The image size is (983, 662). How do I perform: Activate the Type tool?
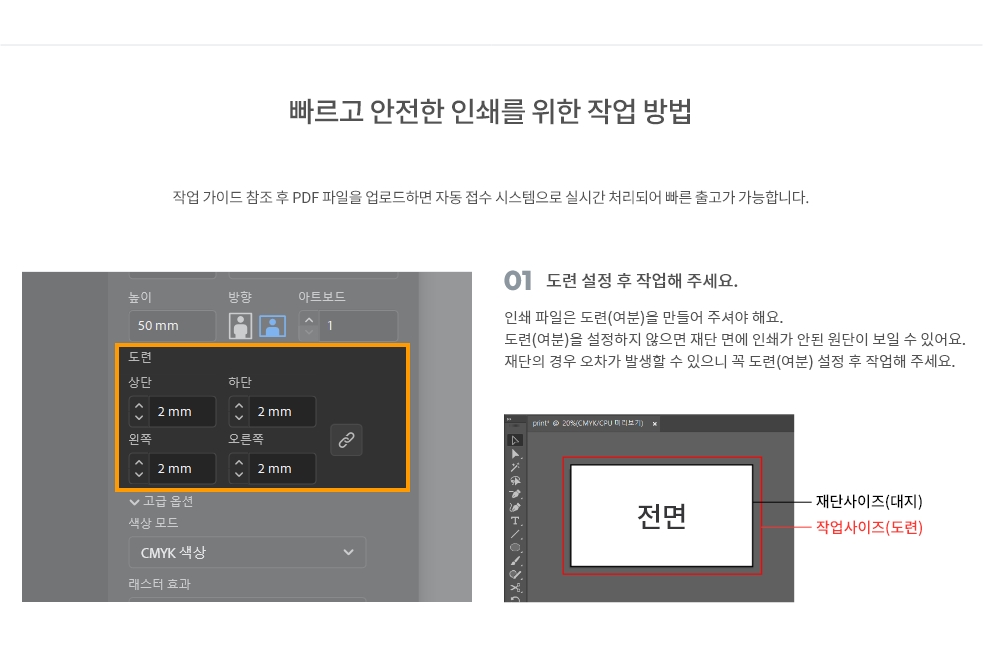point(515,521)
